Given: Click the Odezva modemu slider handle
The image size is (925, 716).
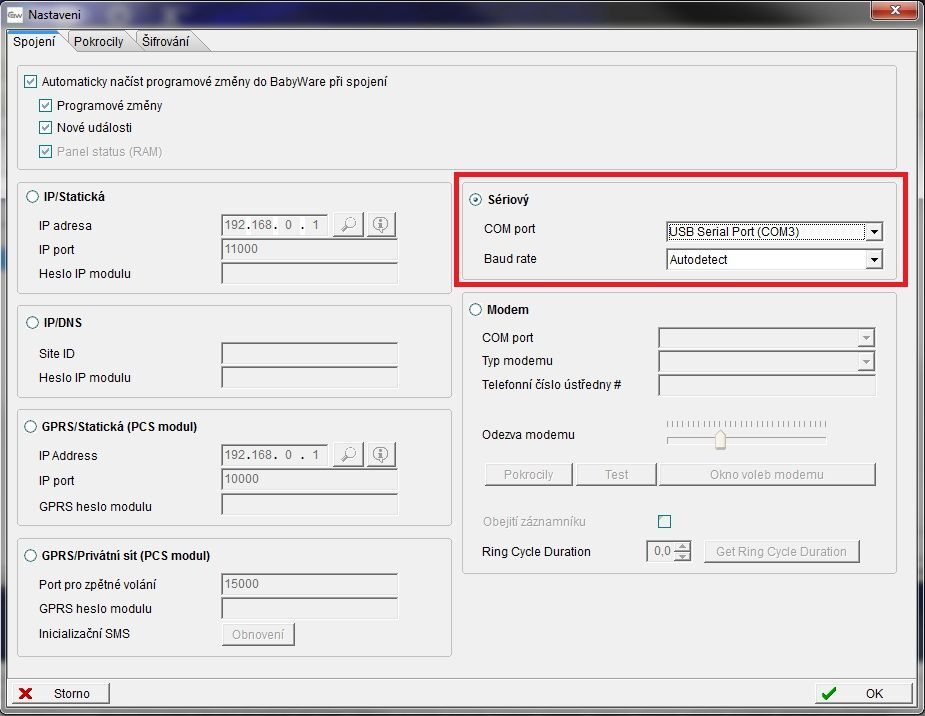Looking at the screenshot, I should point(718,440).
